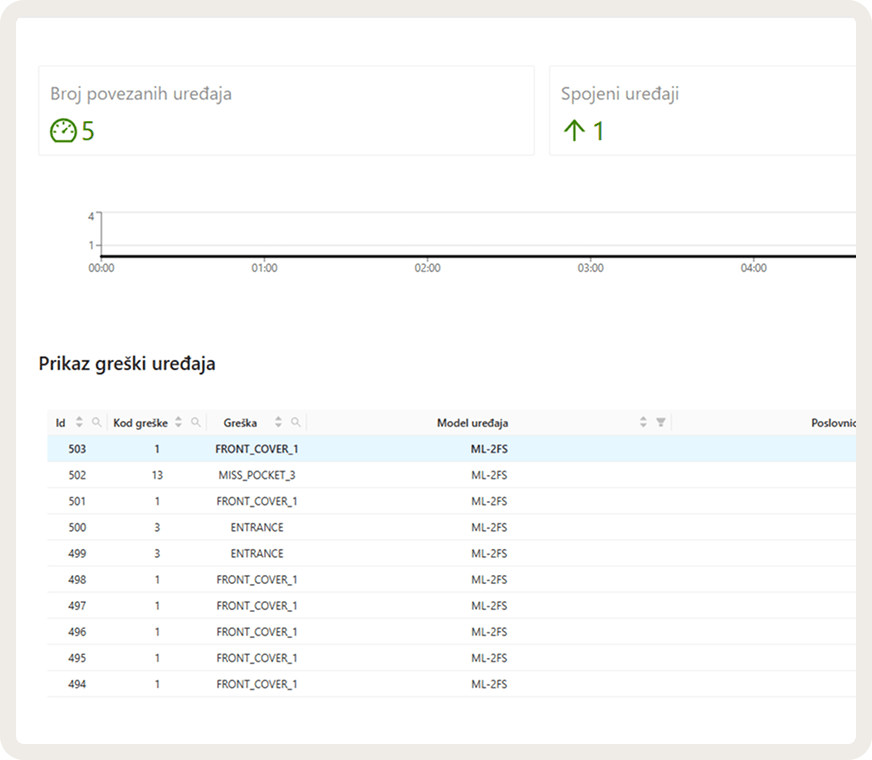
Task: Sort table by Id column arrows
Action: (x=80, y=422)
